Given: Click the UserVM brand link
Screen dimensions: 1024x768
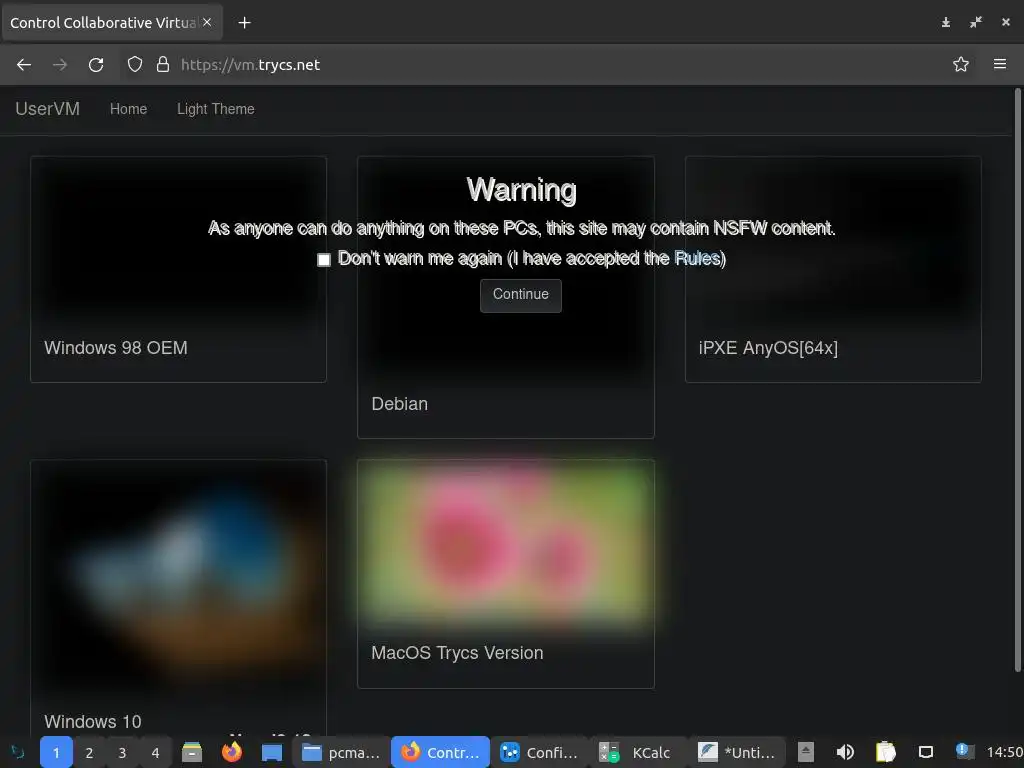Looking at the screenshot, I should (48, 108).
